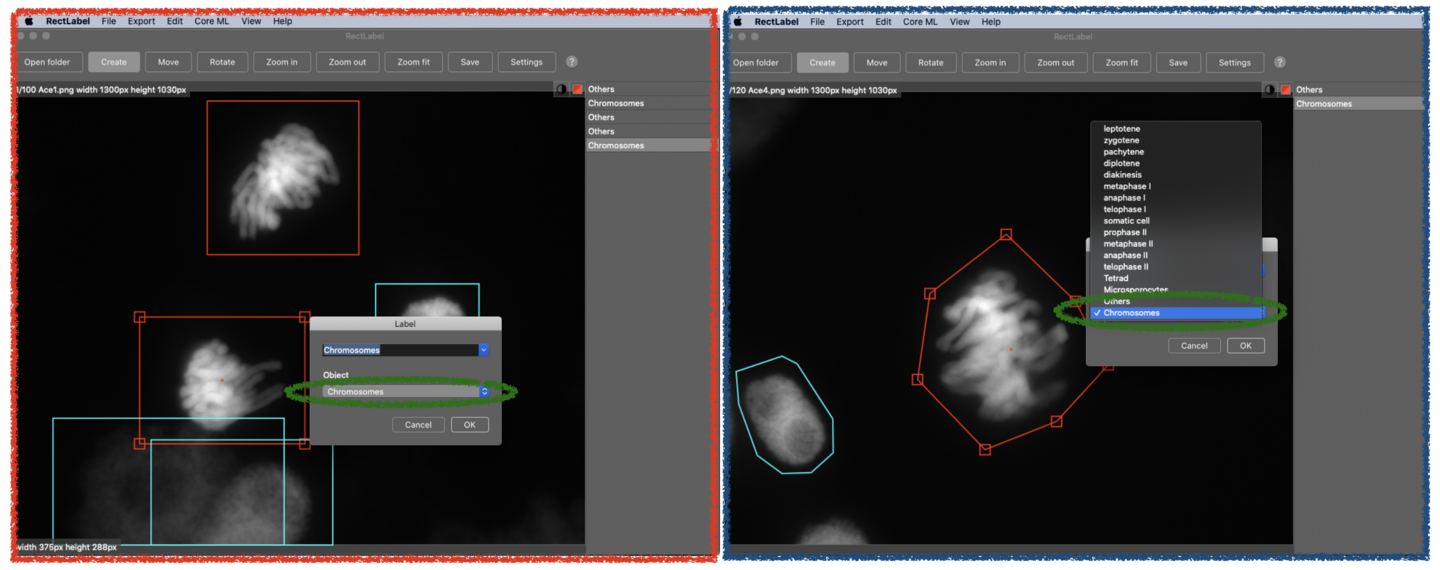Screen dimensions: 1440x570
Task: Select "metaphase I" in the dropdown list
Action: tap(1126, 186)
